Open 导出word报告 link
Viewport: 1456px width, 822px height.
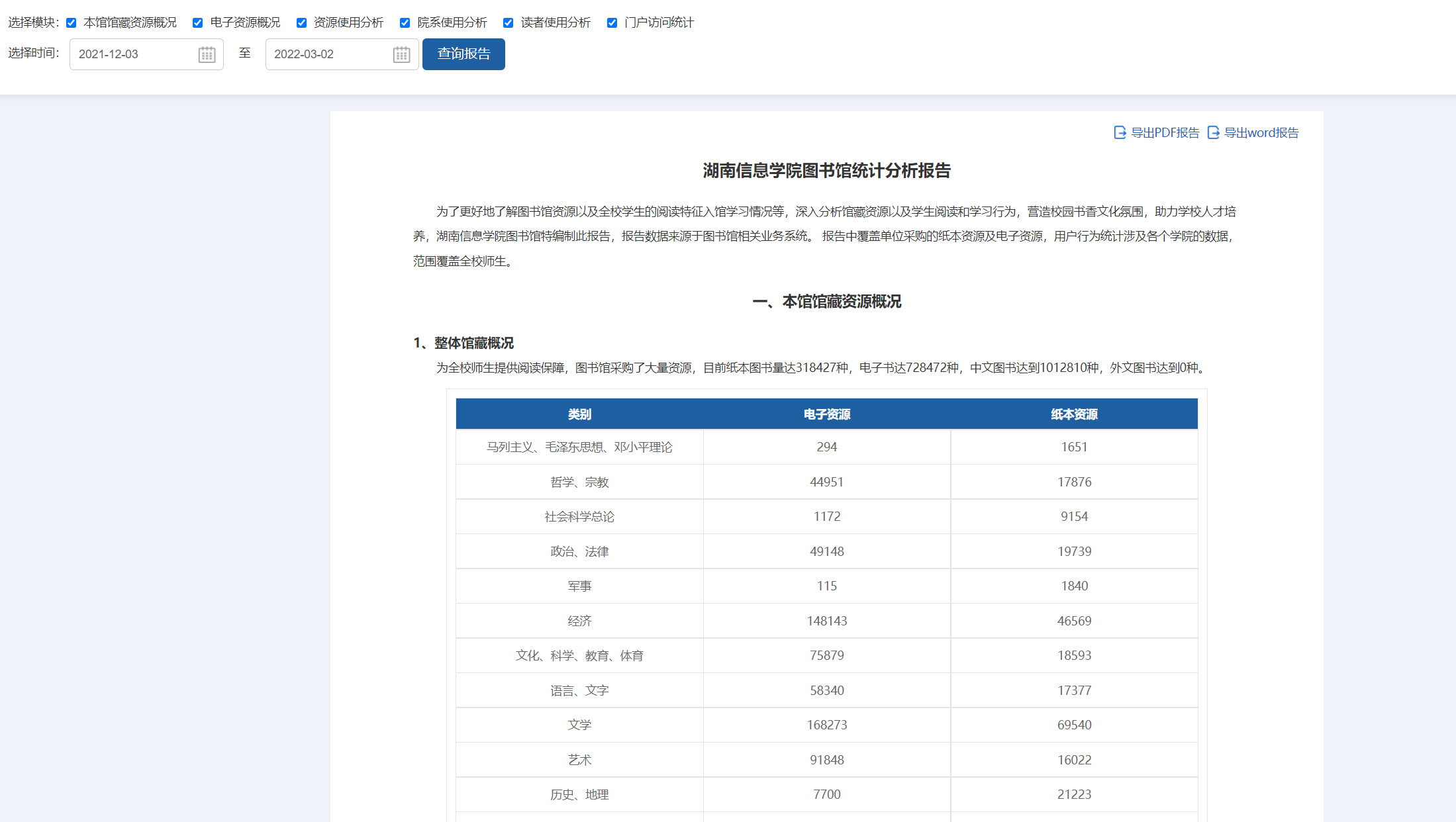point(1261,132)
